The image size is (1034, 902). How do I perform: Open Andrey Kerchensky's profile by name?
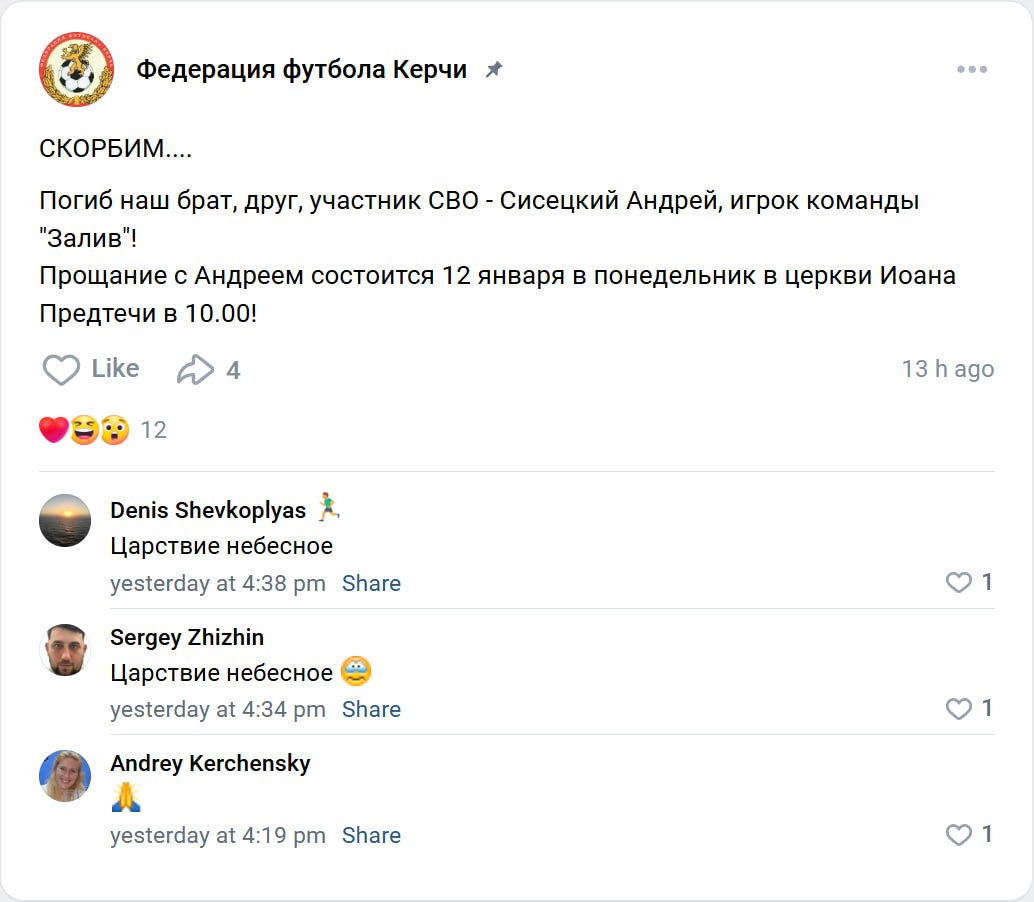coord(210,763)
